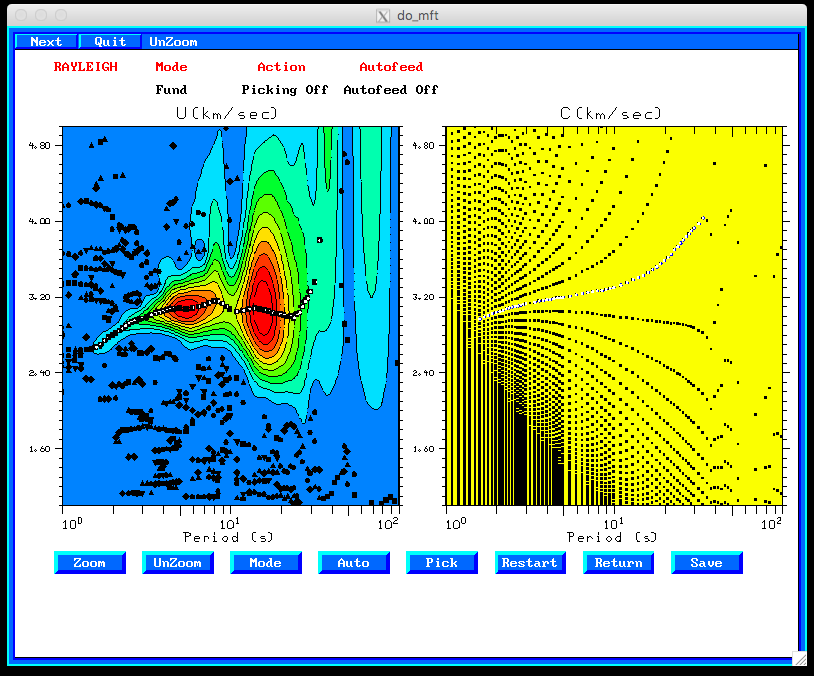Click the Period (s) label under right plot
814x676 pixels.
pyautogui.click(x=612, y=537)
